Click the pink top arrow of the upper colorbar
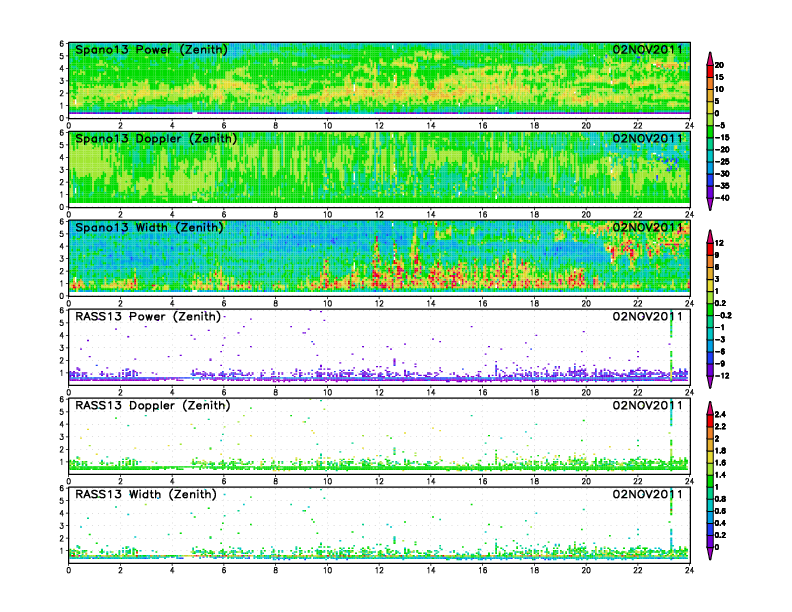The image size is (792, 612). coord(710,58)
